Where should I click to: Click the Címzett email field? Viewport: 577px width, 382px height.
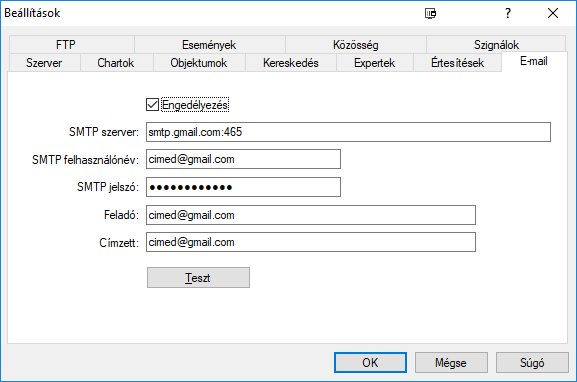click(x=311, y=242)
